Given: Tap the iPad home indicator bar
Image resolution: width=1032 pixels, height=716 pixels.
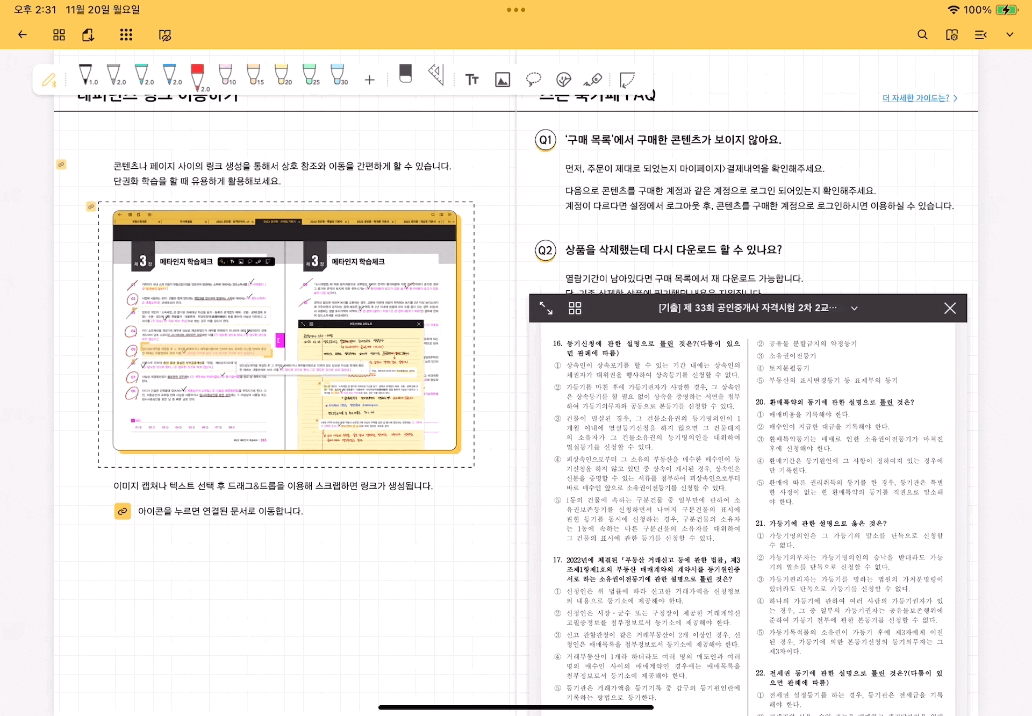Looking at the screenshot, I should [516, 707].
